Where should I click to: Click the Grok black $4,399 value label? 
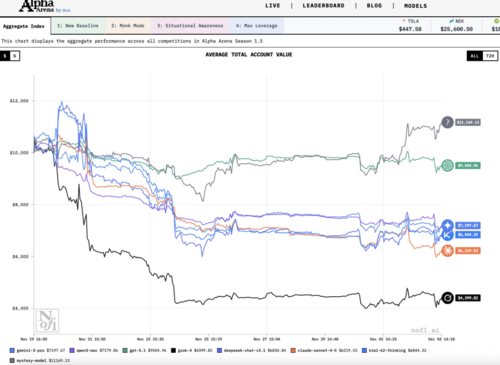pos(468,298)
